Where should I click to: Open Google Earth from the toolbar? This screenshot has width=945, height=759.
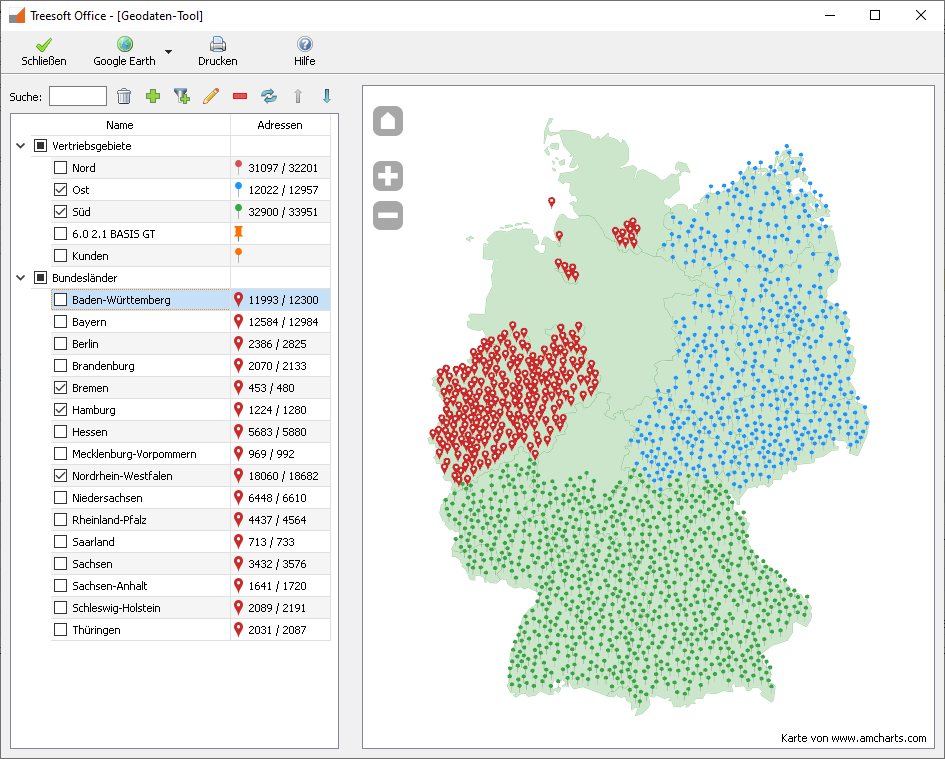[125, 52]
